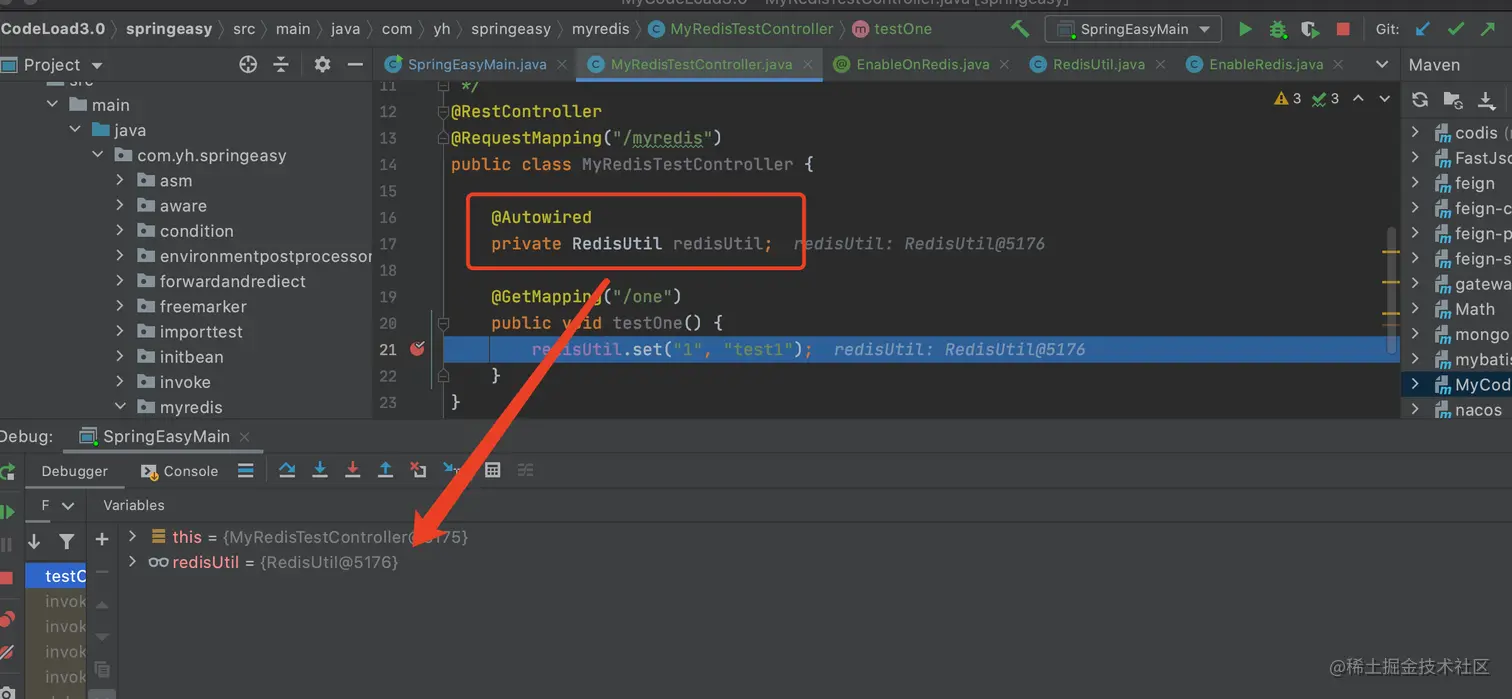Click the myredis breadcrumb

(x=599, y=29)
